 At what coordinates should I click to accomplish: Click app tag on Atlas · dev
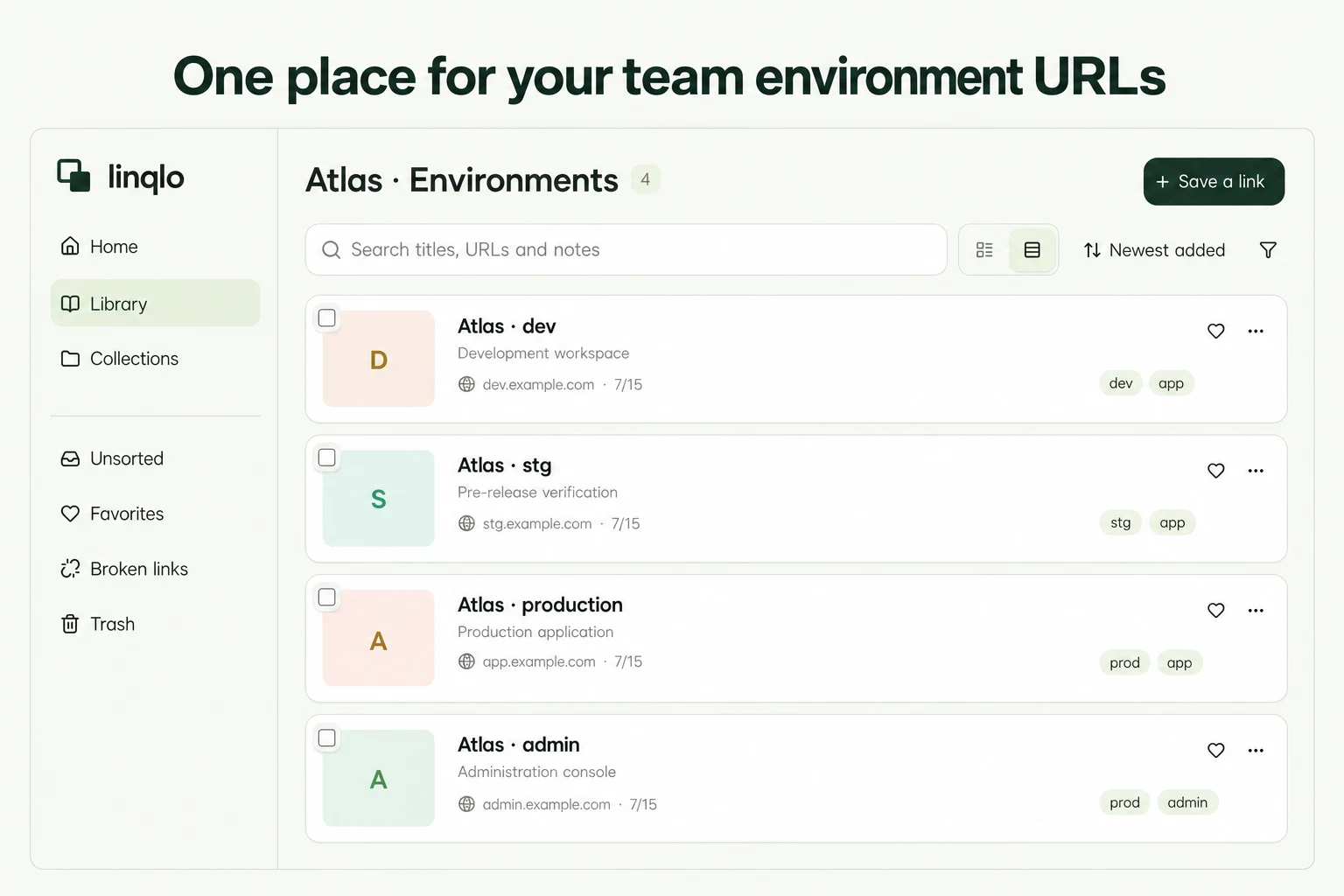pyautogui.click(x=1171, y=383)
